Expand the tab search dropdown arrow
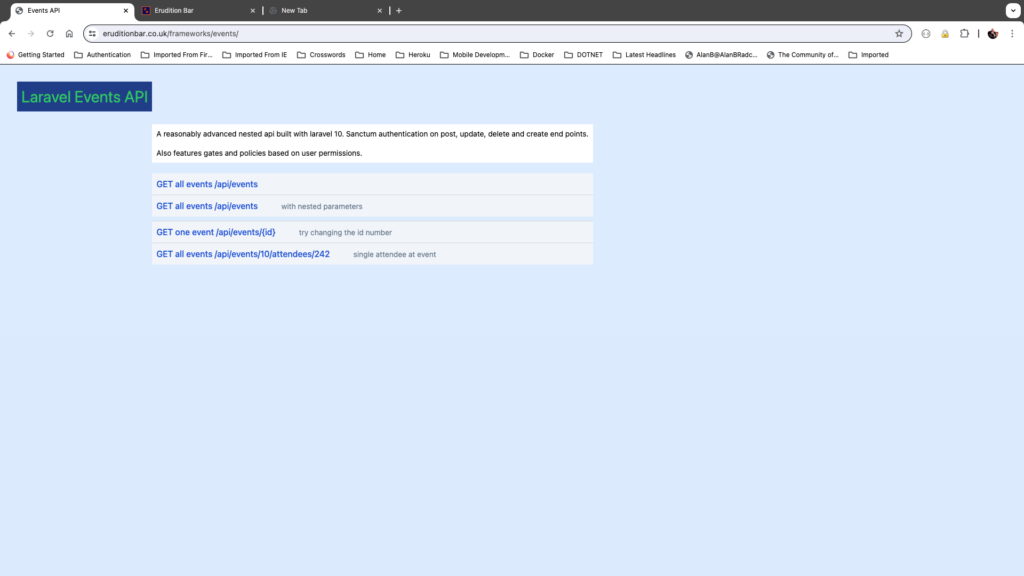 point(1013,10)
